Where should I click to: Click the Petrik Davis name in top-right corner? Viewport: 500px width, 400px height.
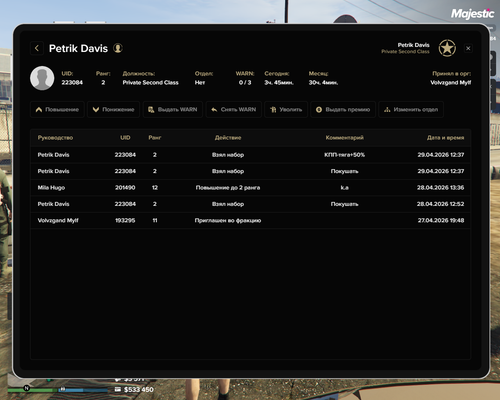413,45
